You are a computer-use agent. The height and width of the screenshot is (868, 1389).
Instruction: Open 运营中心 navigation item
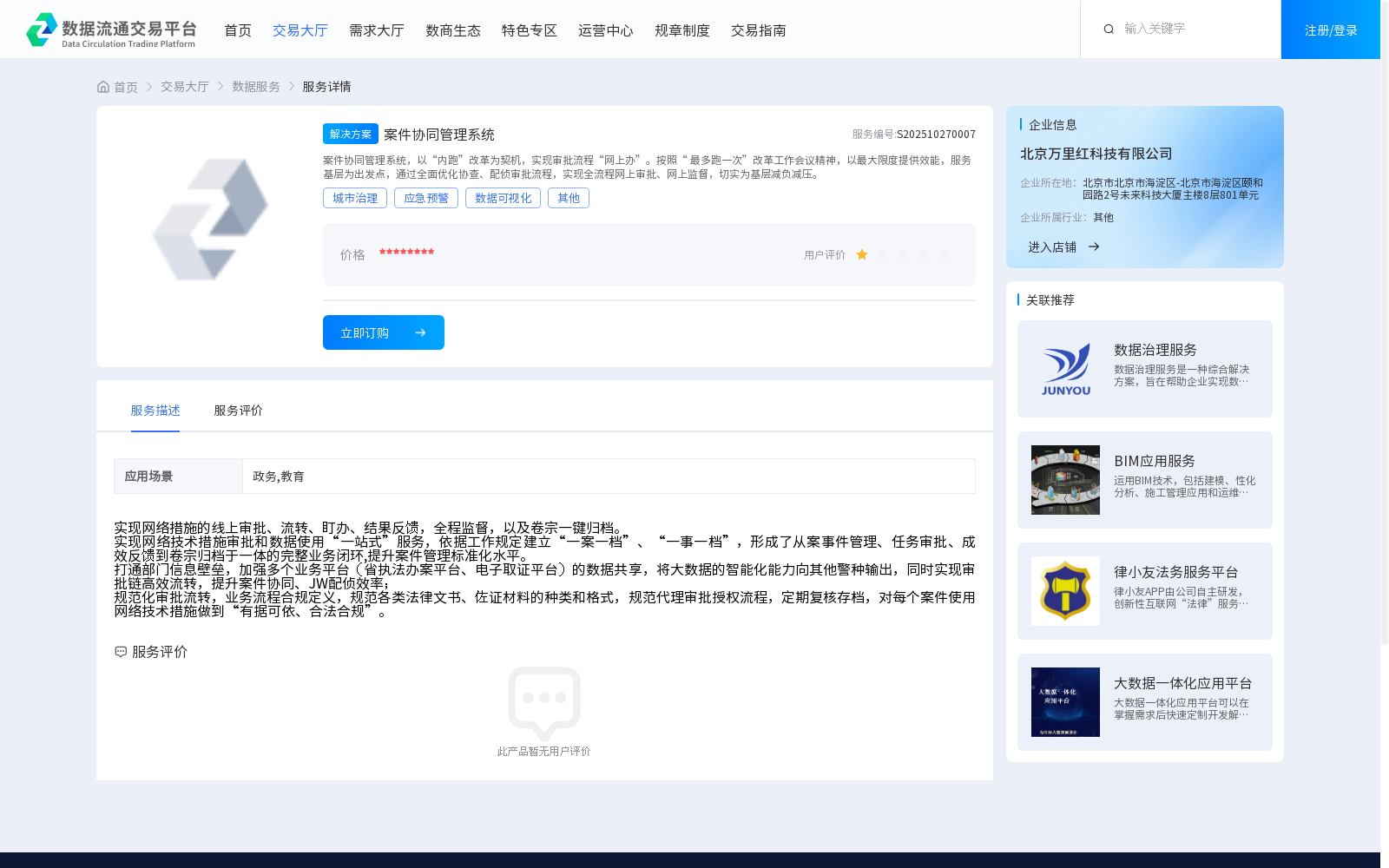pyautogui.click(x=606, y=30)
